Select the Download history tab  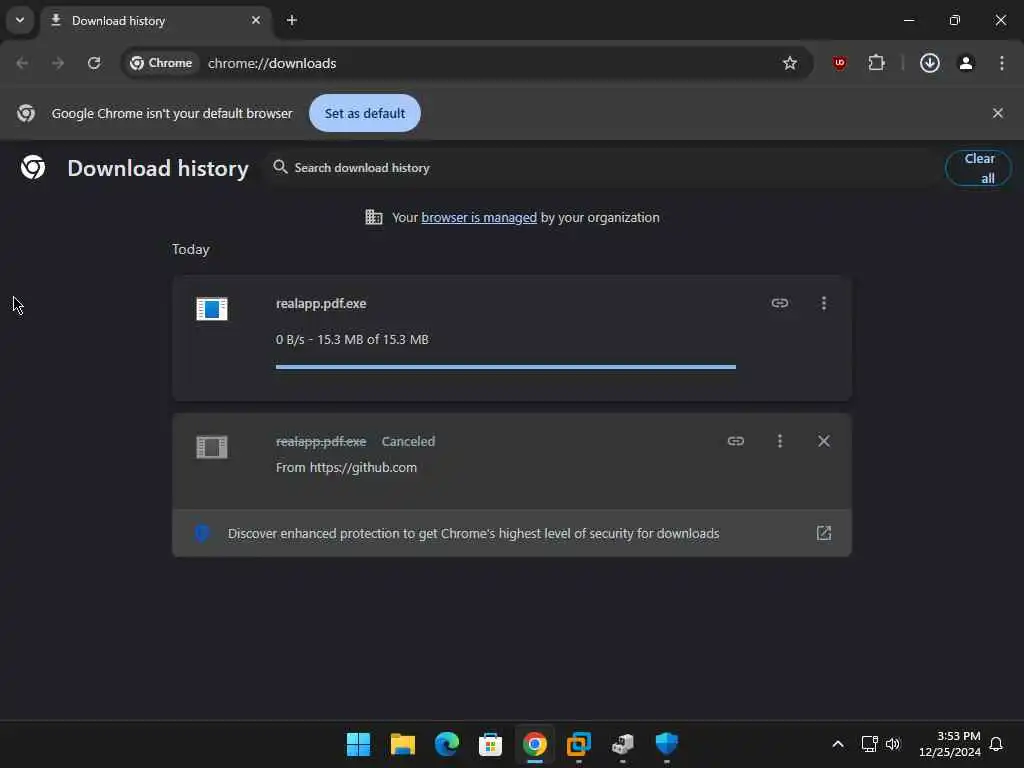click(x=155, y=21)
